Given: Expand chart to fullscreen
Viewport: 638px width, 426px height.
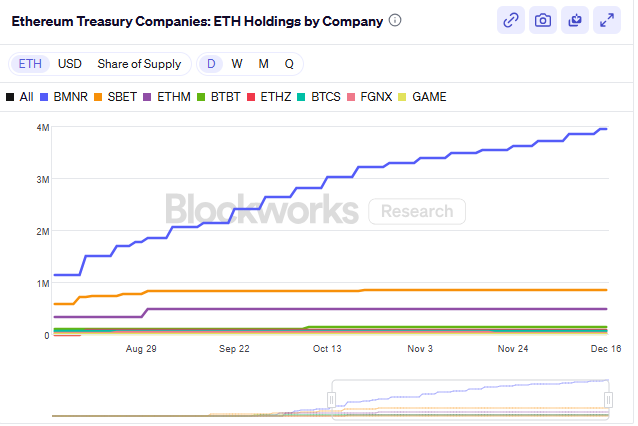Looking at the screenshot, I should click(606, 20).
